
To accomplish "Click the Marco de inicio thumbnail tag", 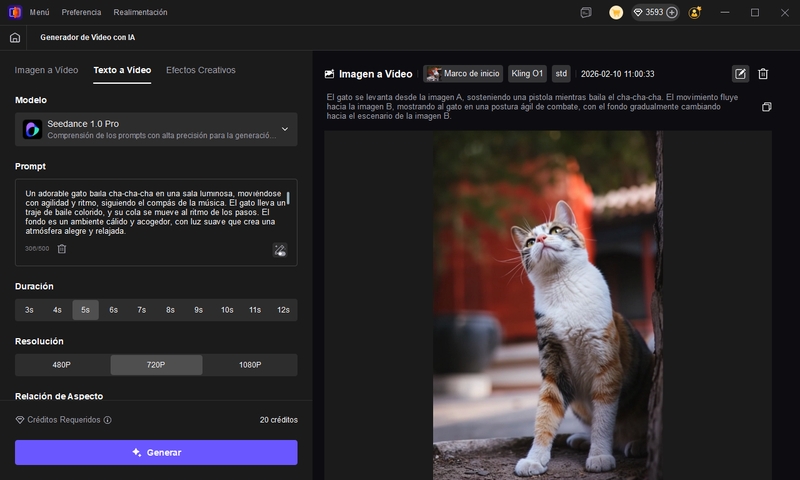I will pyautogui.click(x=463, y=74).
